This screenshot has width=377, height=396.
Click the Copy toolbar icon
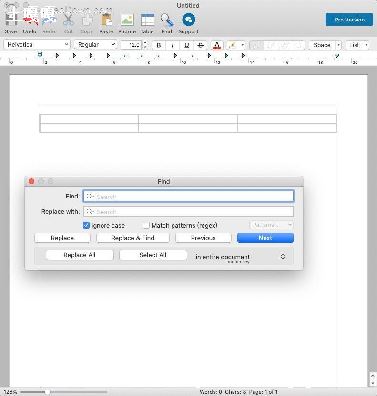coord(87,21)
